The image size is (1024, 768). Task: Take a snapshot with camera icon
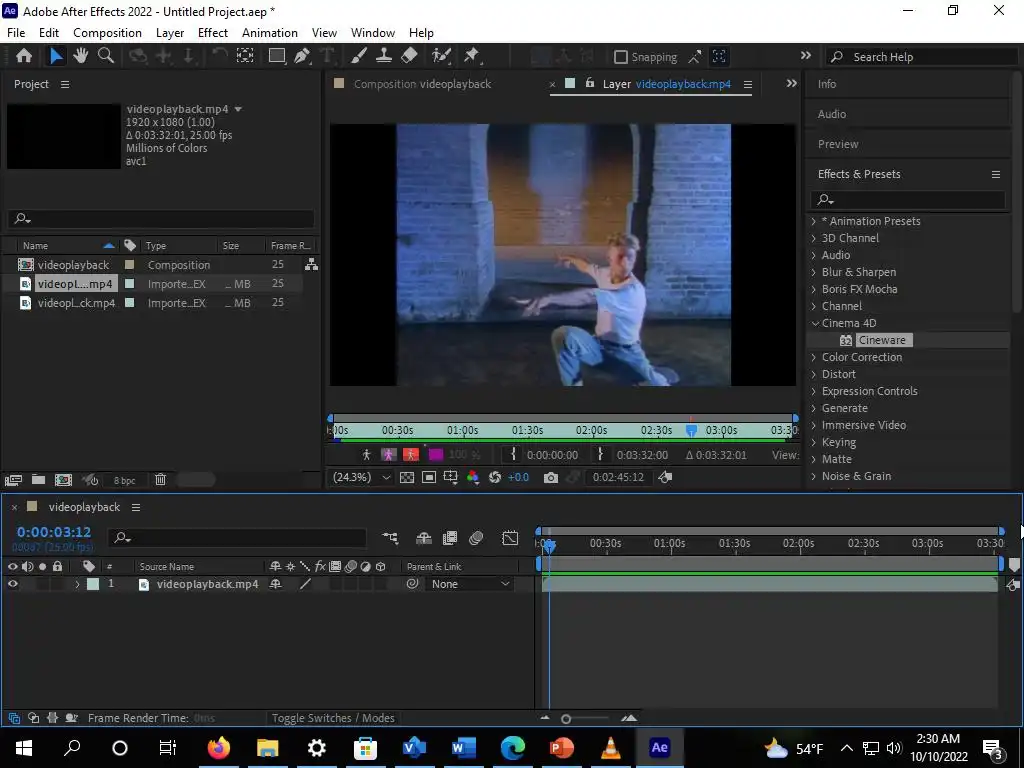point(551,477)
